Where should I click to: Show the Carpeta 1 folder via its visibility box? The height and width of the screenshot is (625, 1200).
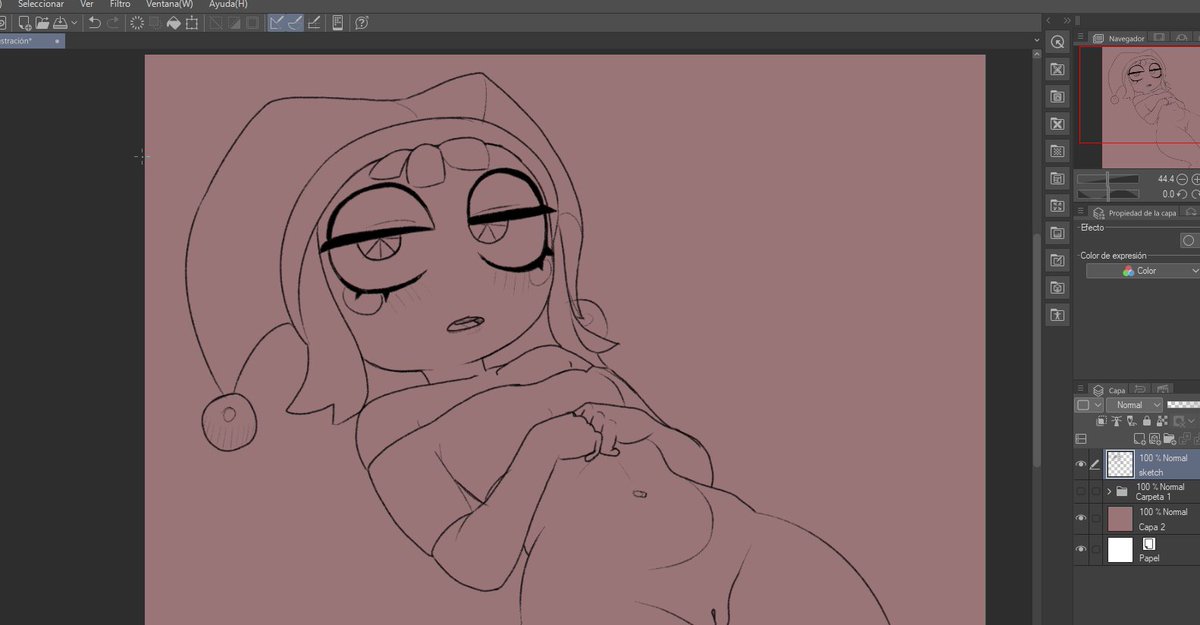[1081, 492]
